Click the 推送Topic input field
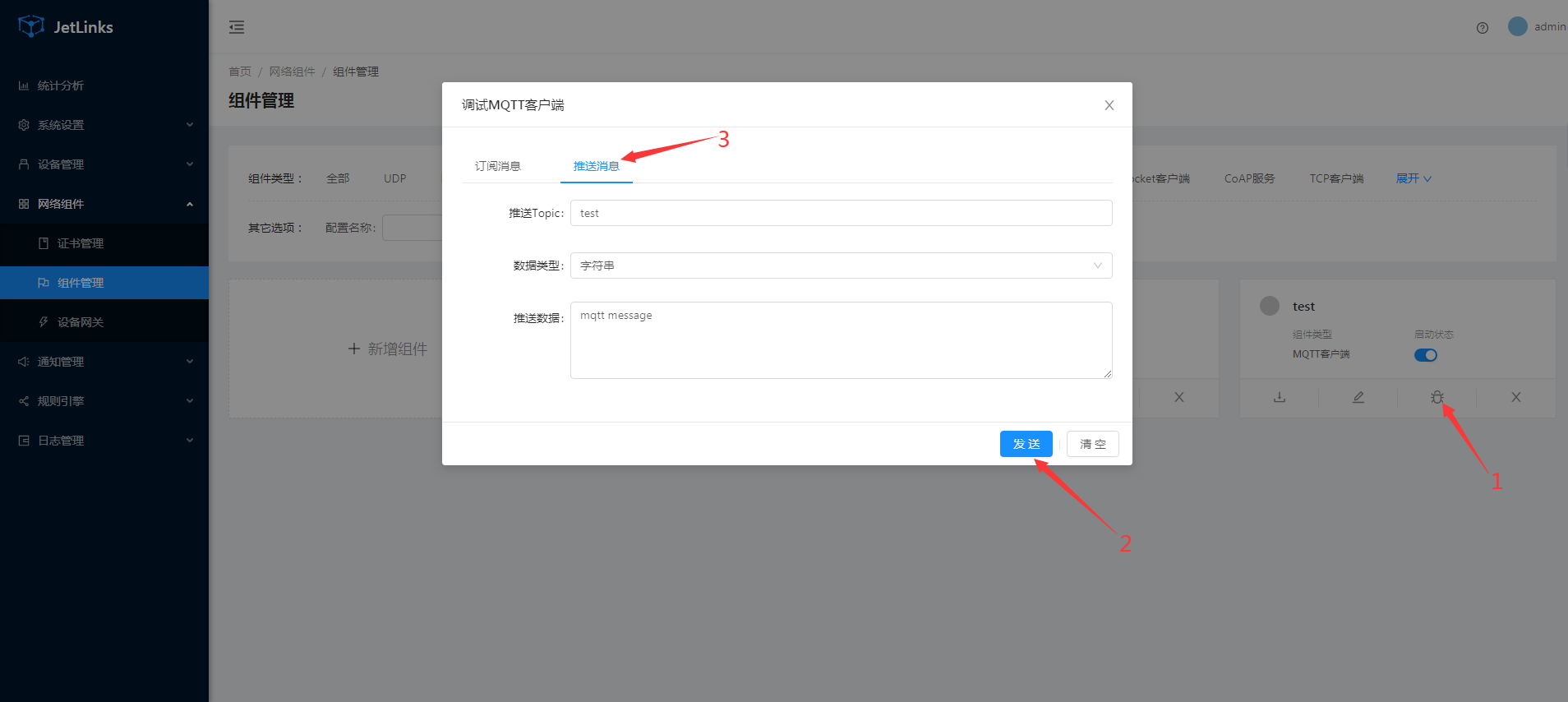 842,213
